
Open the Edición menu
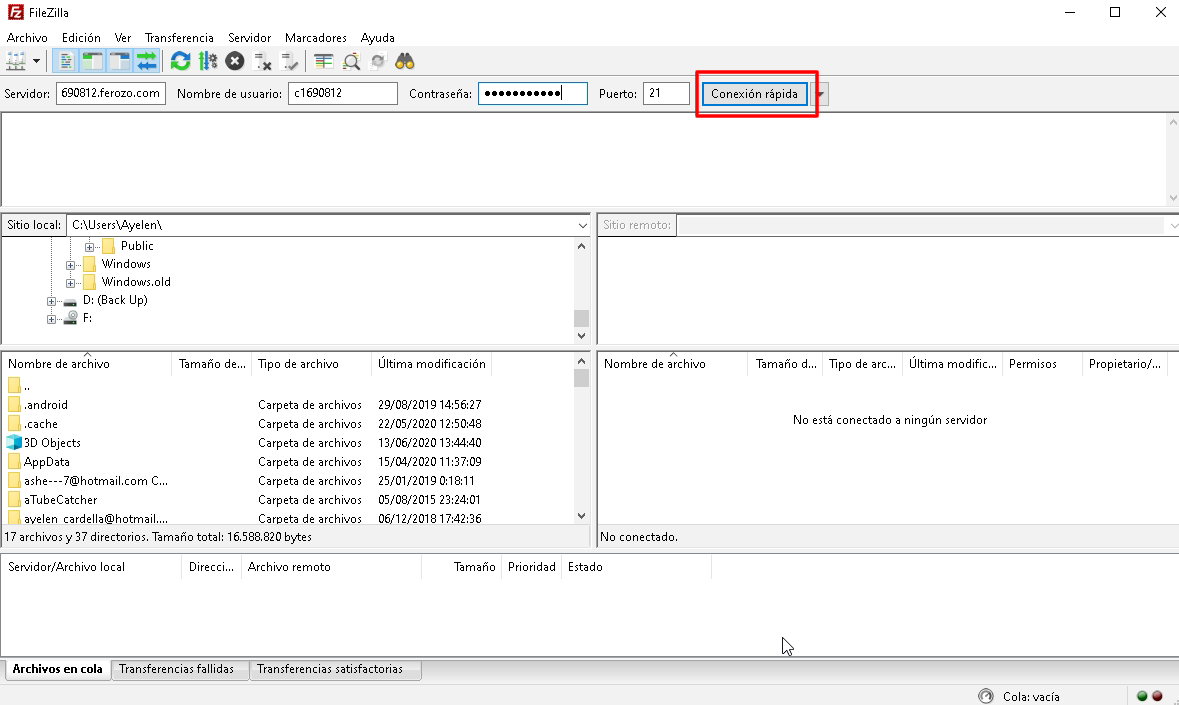[81, 38]
